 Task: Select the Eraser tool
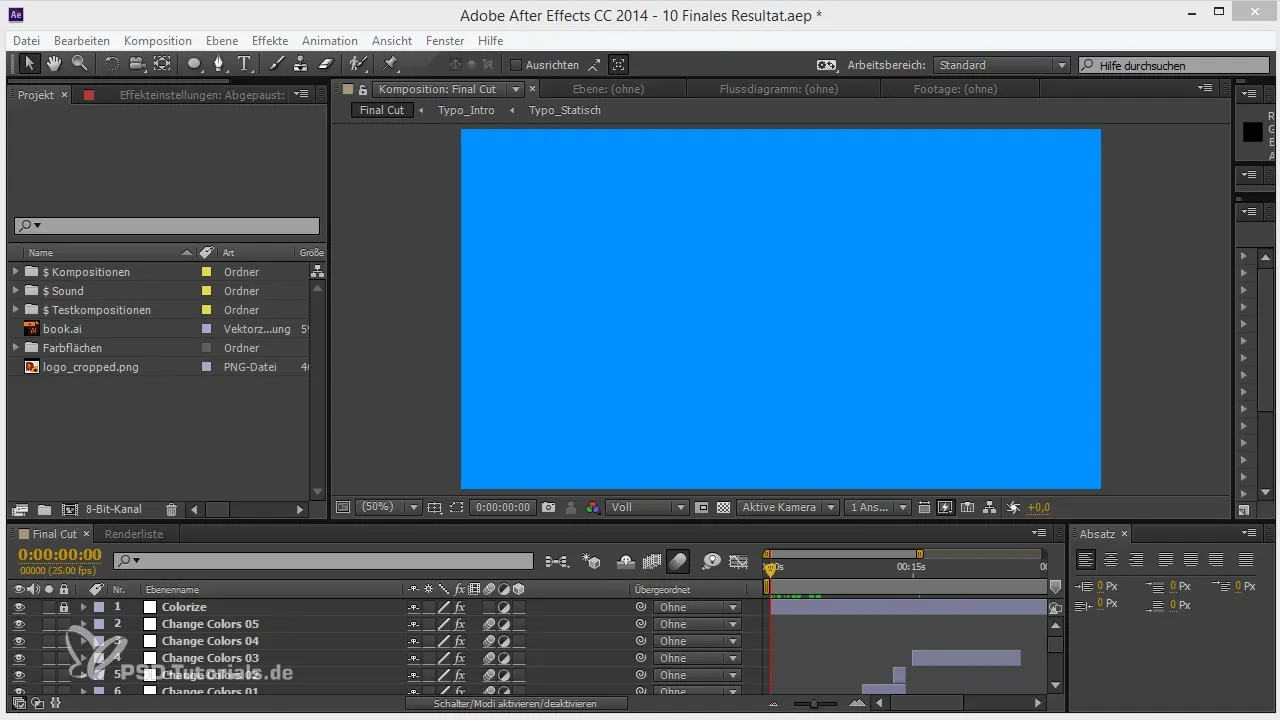[x=324, y=64]
